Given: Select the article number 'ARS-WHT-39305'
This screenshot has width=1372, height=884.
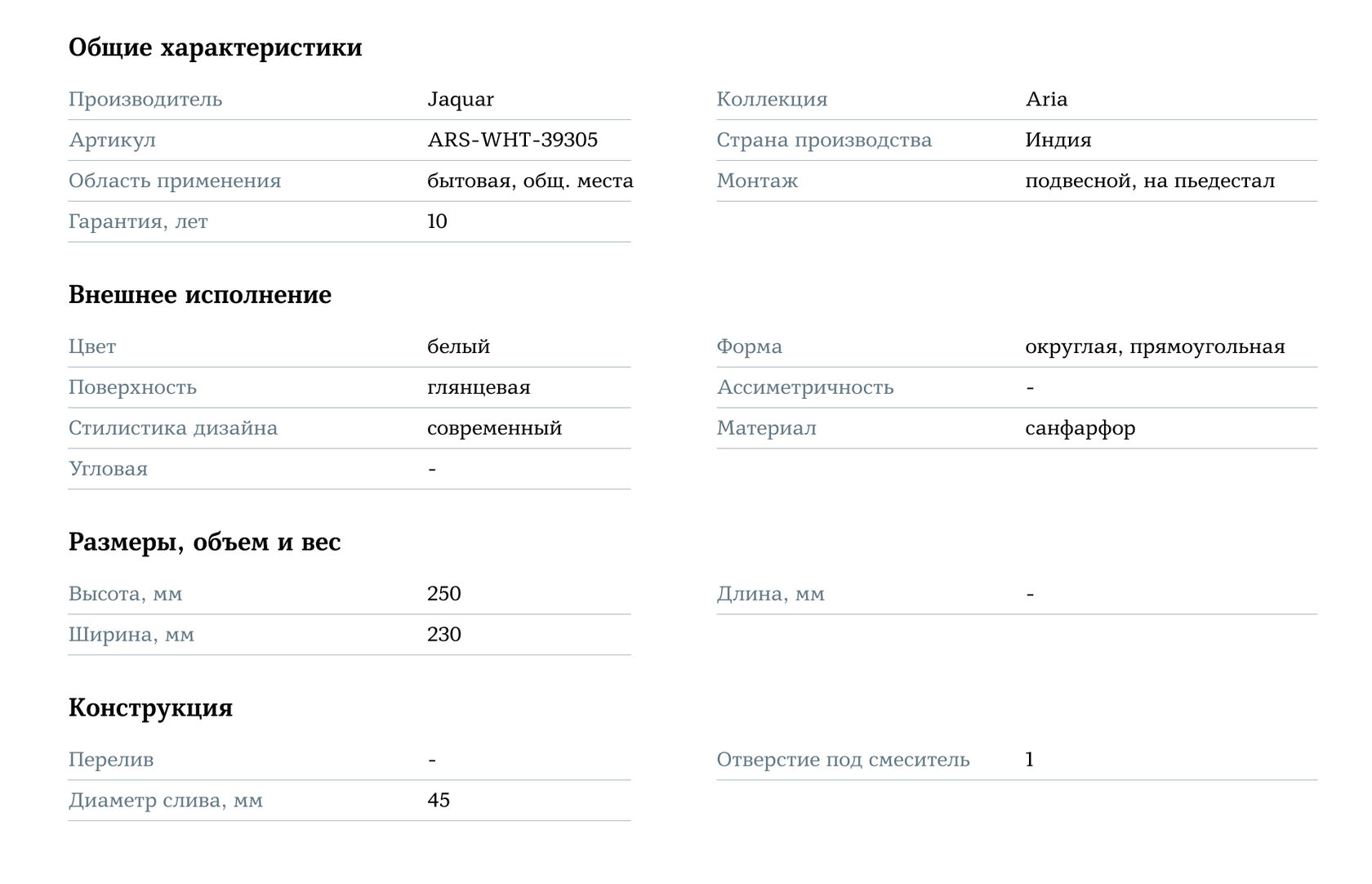Looking at the screenshot, I should point(512,140).
